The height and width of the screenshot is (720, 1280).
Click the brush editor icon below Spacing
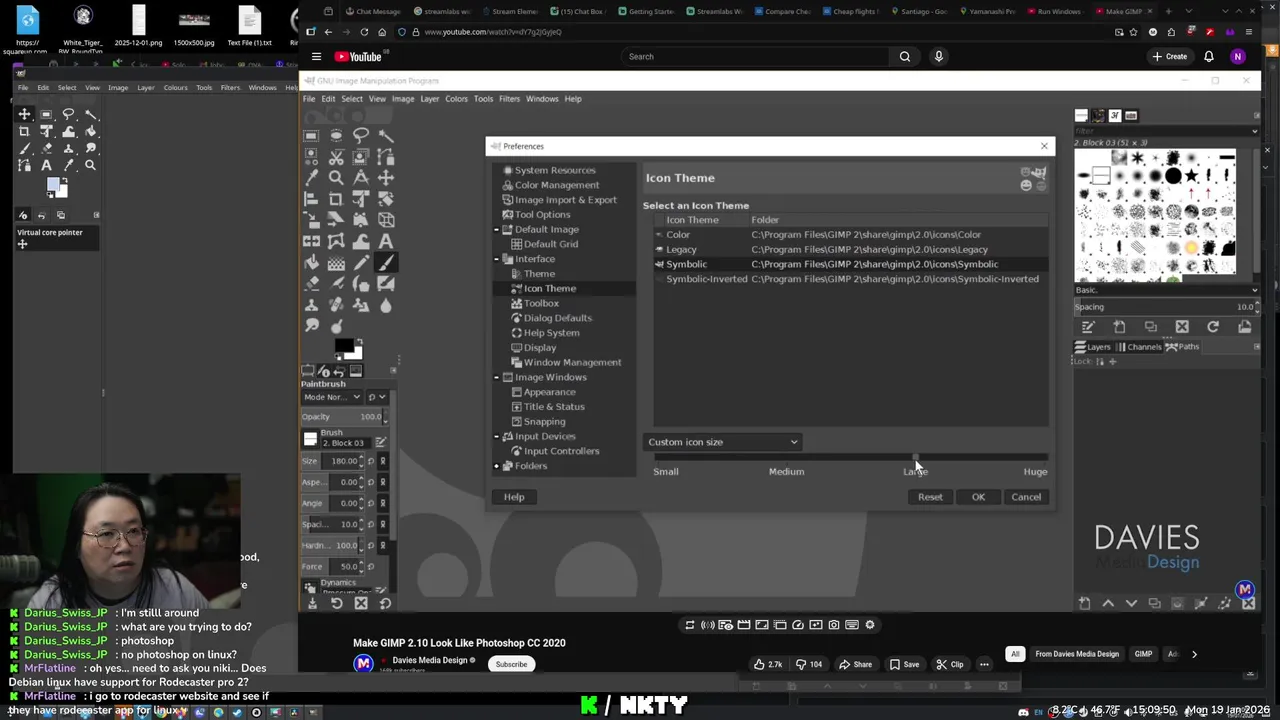point(1088,327)
